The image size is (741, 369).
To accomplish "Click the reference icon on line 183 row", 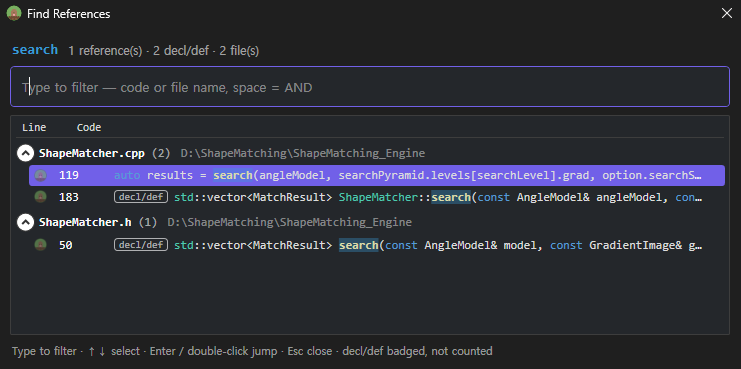I will [x=41, y=197].
